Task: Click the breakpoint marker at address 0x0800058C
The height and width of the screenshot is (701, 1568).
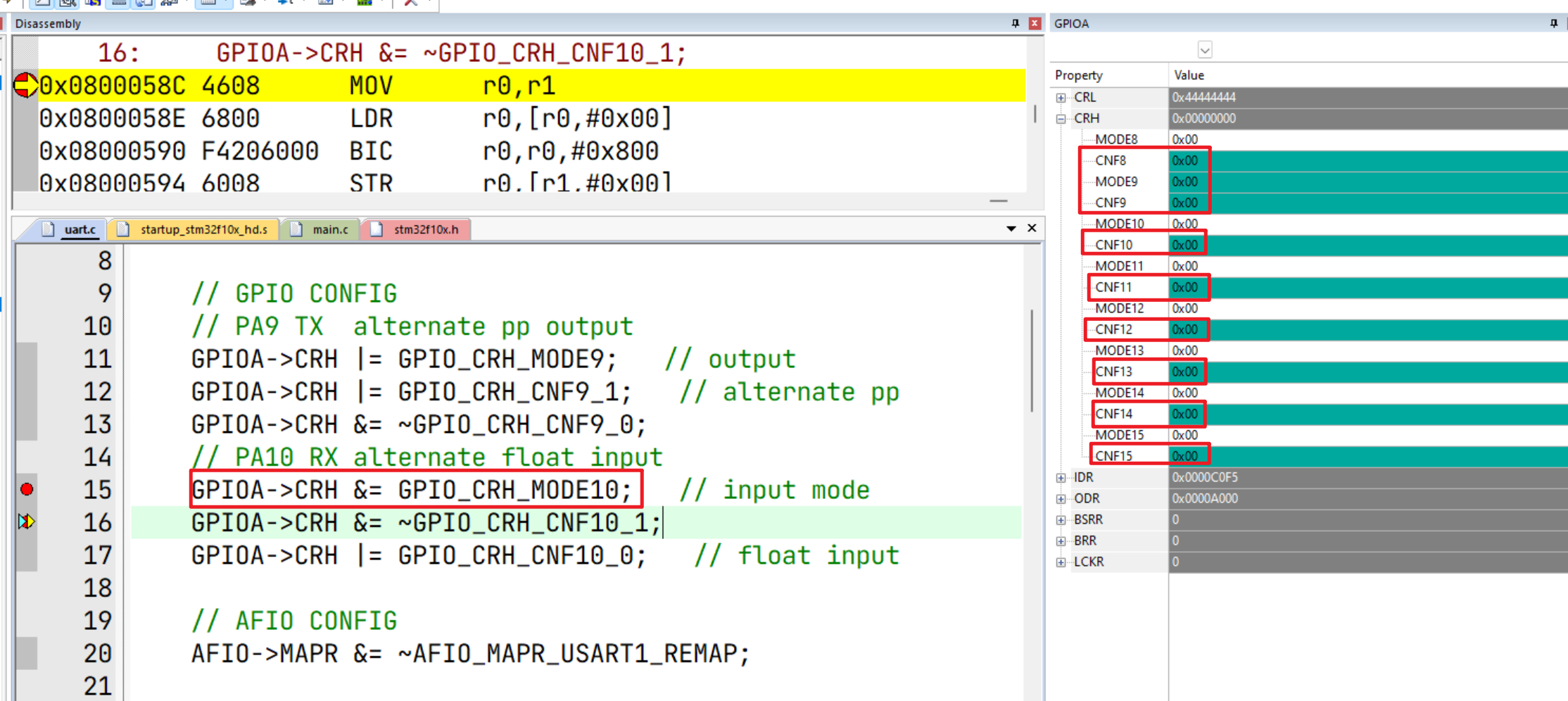Action: (x=25, y=85)
